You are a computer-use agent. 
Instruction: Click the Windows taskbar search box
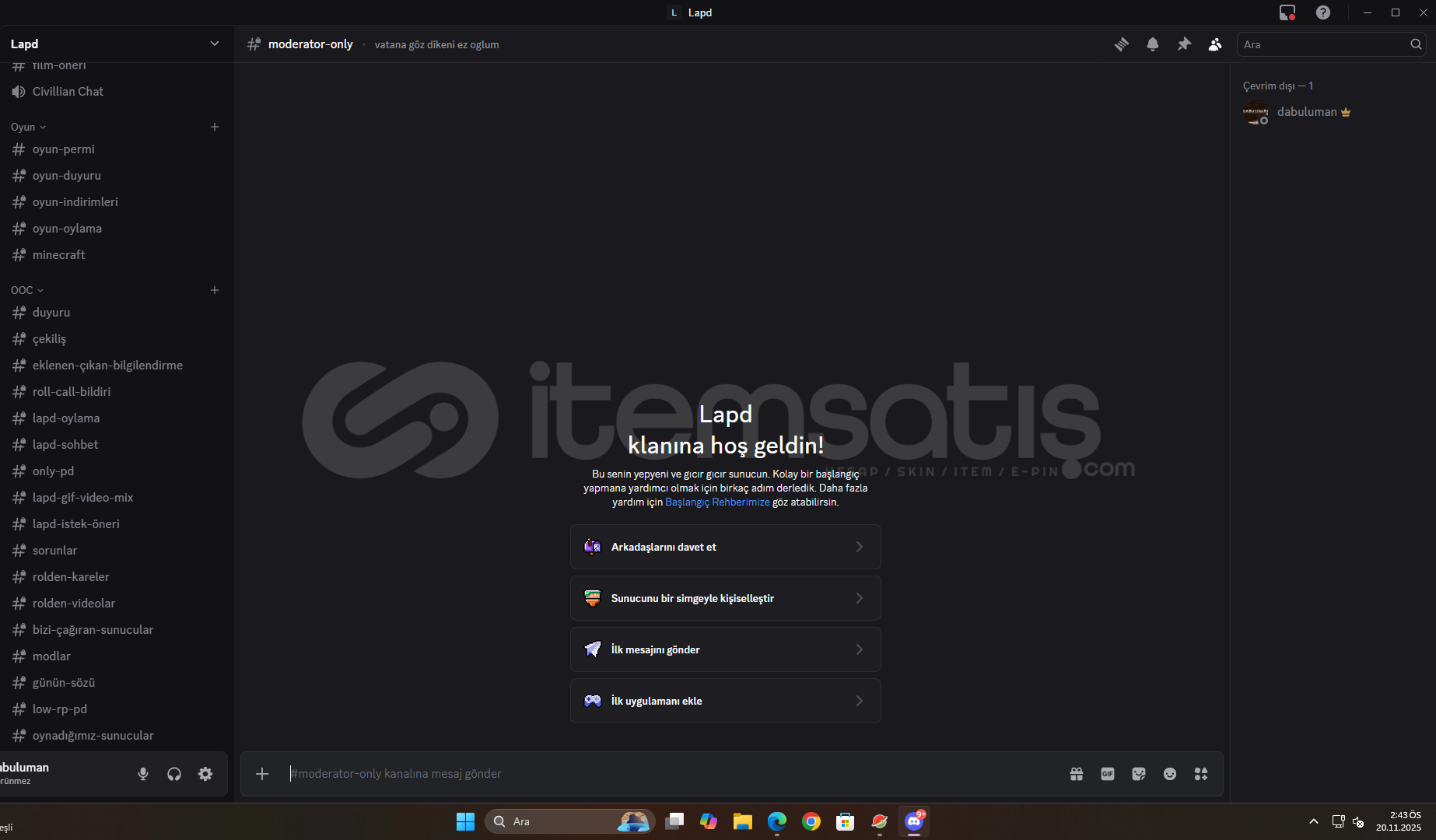pyautogui.click(x=570, y=821)
